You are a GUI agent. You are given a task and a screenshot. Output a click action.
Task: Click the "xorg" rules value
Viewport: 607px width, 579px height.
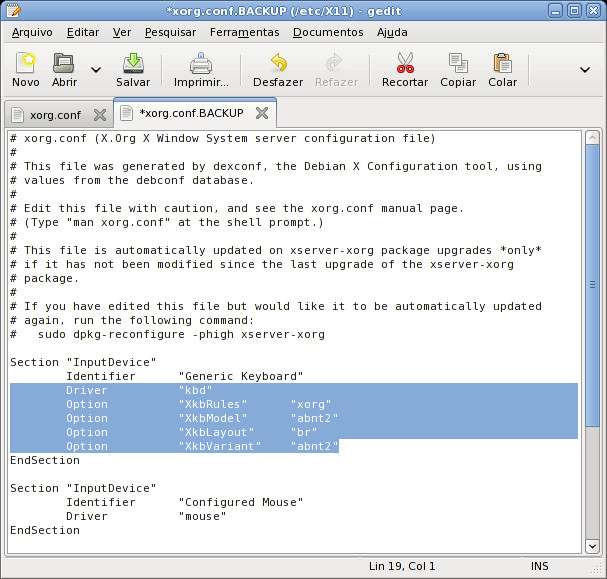[x=311, y=404]
